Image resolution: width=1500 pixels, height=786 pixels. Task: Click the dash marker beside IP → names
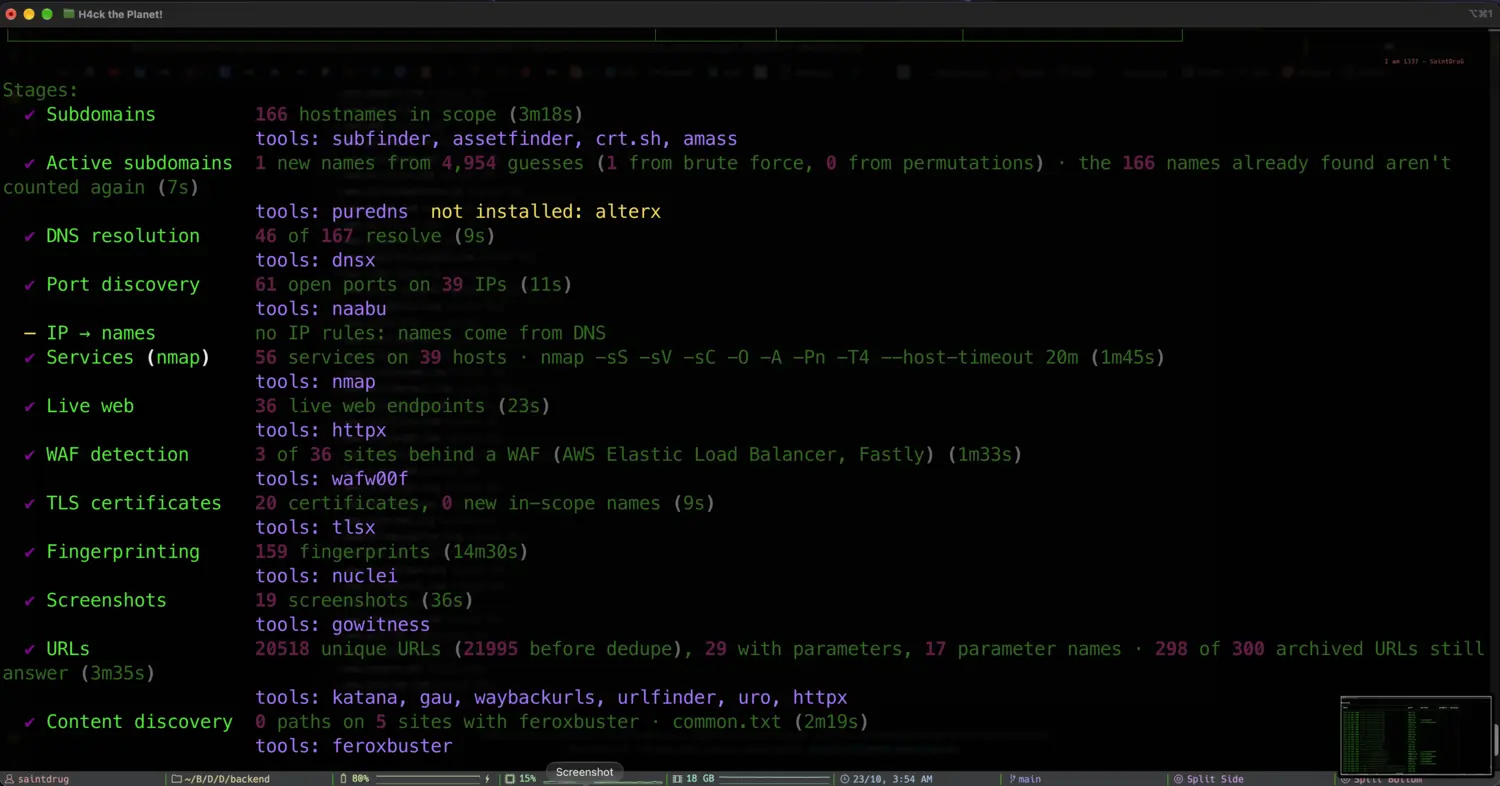pyautogui.click(x=30, y=333)
